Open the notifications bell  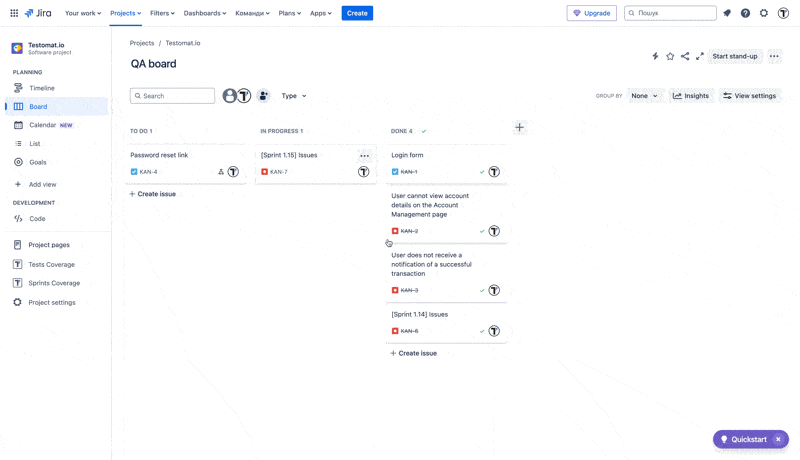tap(727, 13)
